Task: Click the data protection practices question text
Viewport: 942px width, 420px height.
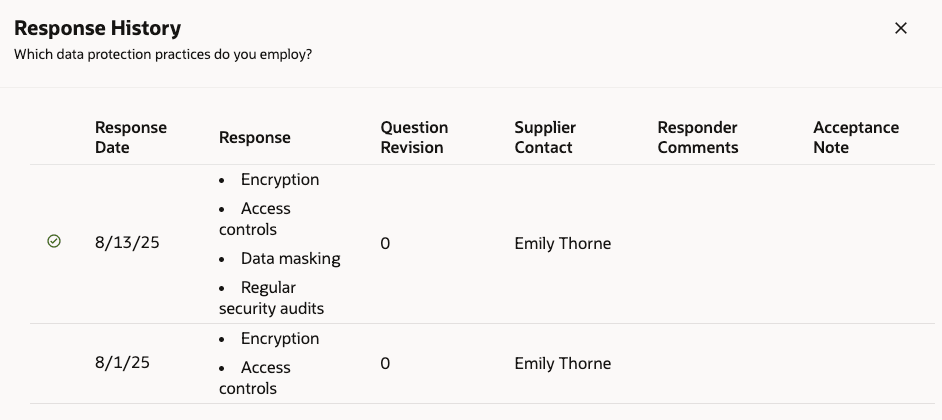Action: point(163,54)
